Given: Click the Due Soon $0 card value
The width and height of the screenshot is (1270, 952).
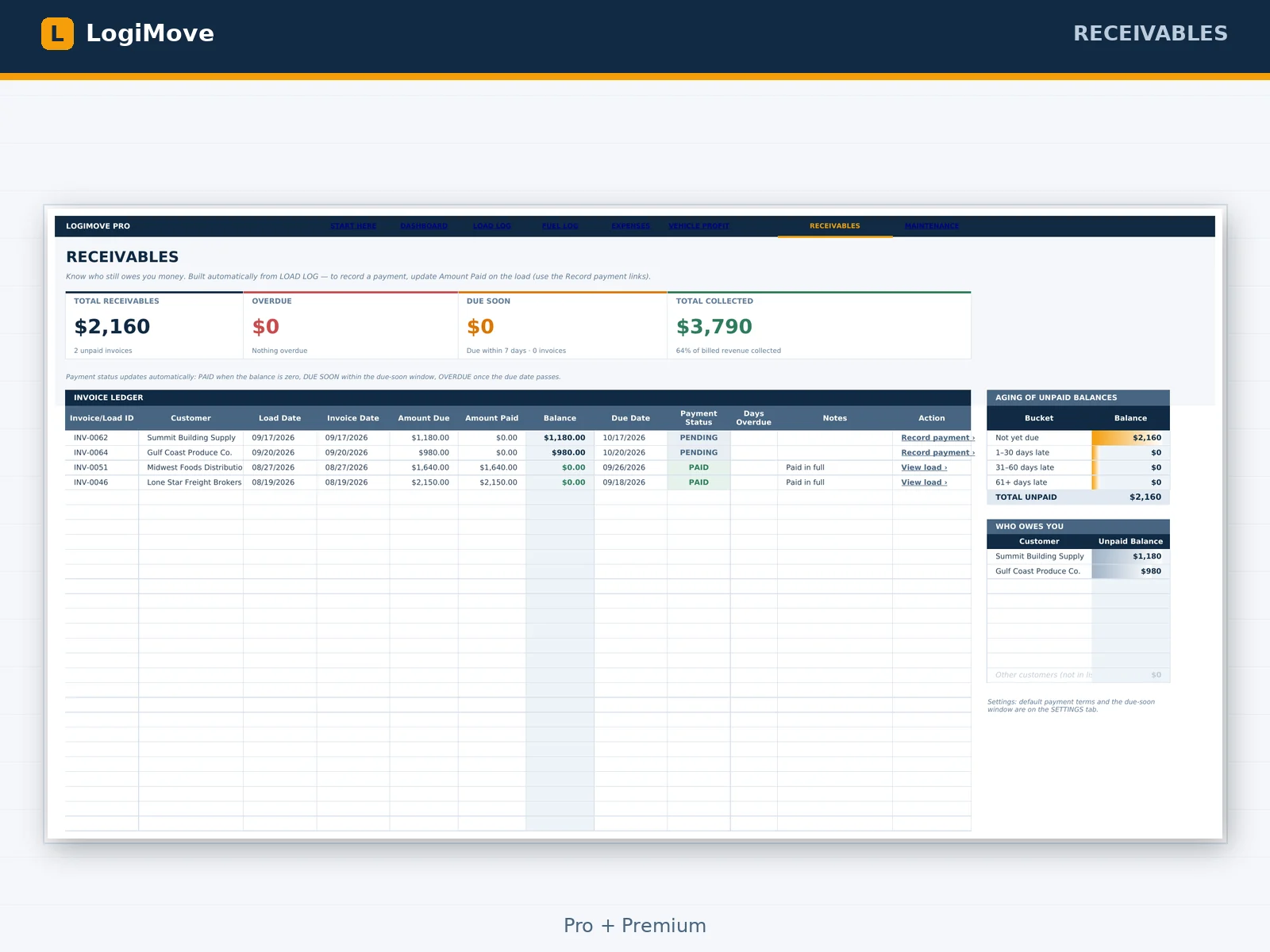Looking at the screenshot, I should click(x=480, y=327).
